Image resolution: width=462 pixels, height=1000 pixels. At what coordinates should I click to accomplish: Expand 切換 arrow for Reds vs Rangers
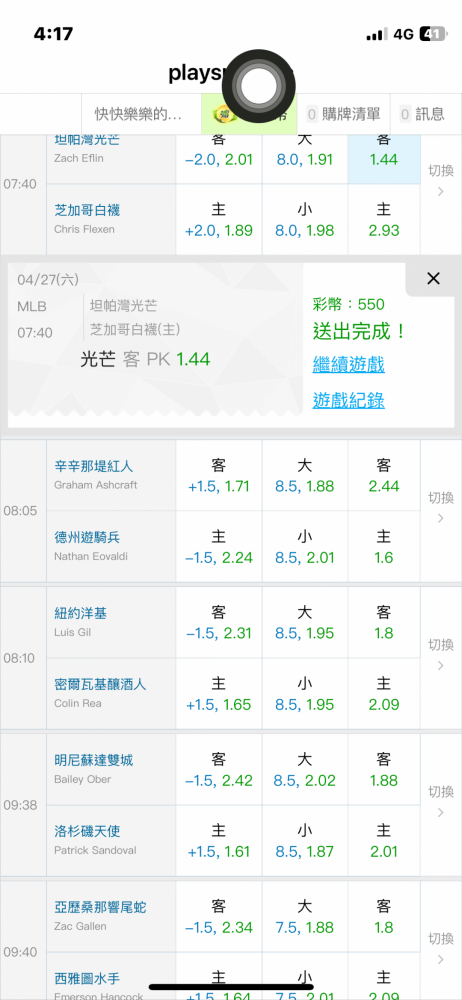click(440, 510)
